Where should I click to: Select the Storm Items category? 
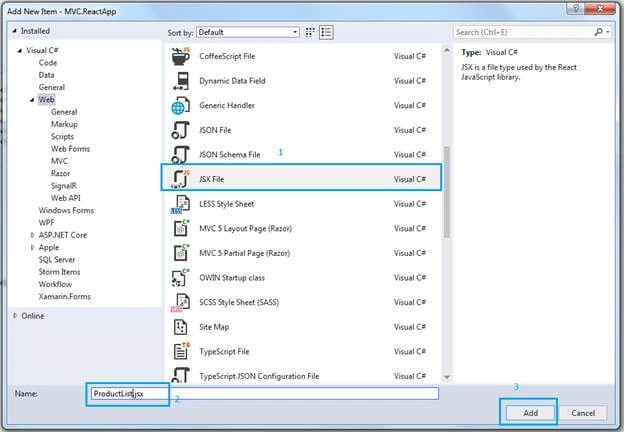[x=59, y=272]
